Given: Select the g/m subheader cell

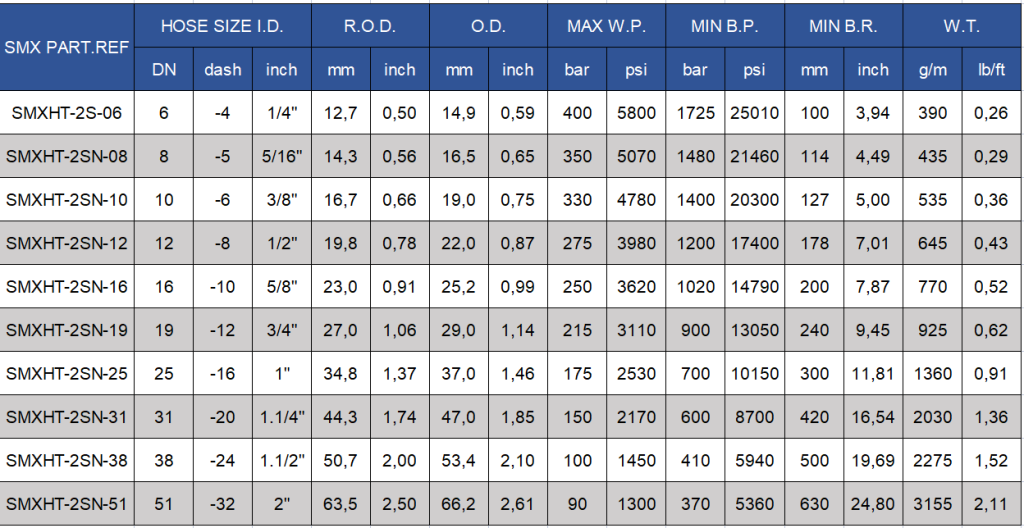Looking at the screenshot, I should tap(932, 70).
